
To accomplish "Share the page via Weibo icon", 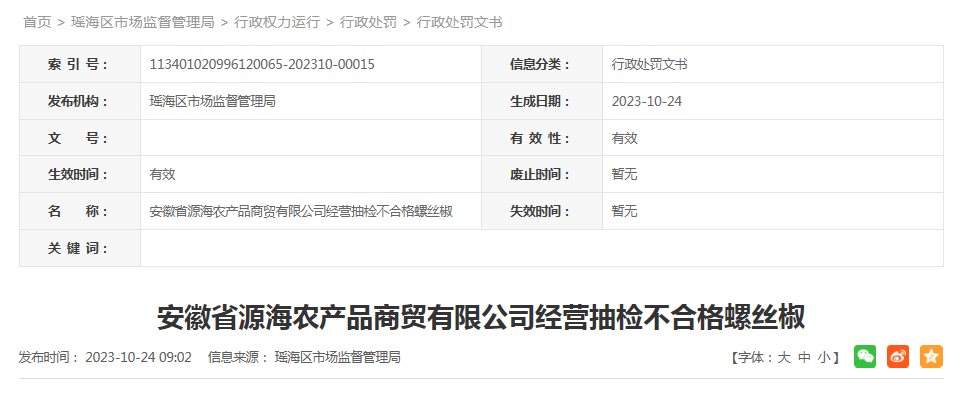I will [898, 357].
